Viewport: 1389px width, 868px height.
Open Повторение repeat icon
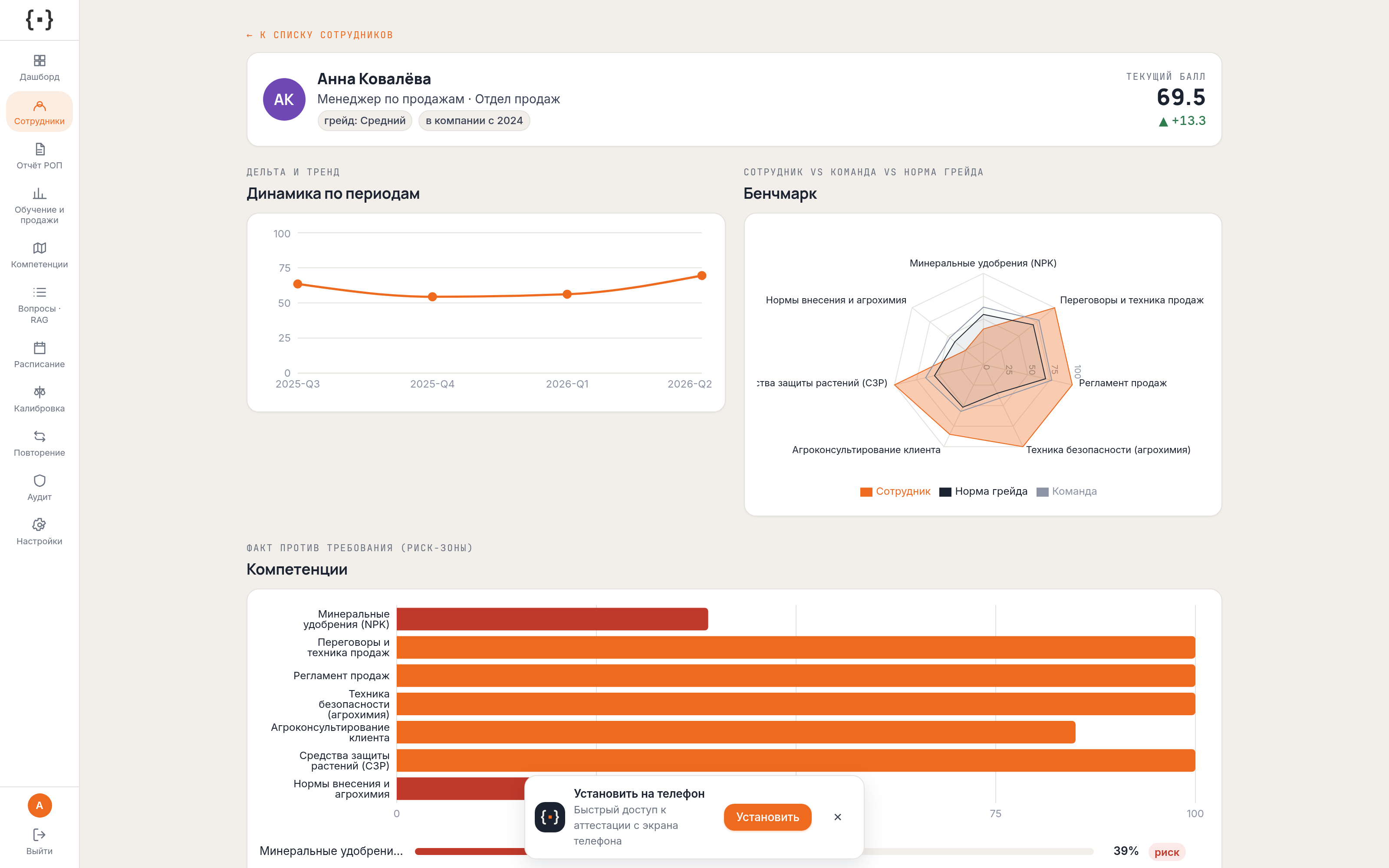39,436
